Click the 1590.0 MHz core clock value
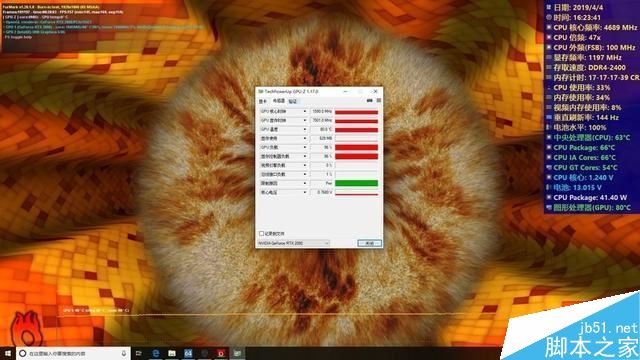Screen dimensions: 640x360 coord(322,111)
